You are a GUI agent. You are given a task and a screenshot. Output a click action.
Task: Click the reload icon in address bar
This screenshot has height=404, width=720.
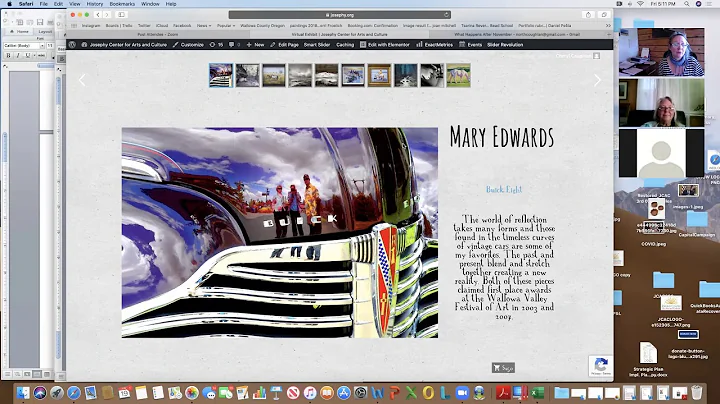click(446, 15)
